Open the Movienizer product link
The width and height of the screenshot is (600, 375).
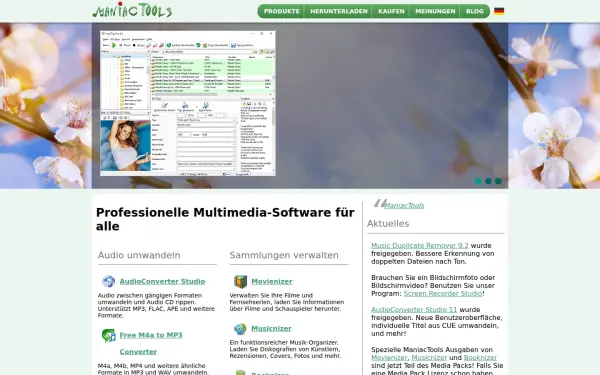coord(272,281)
